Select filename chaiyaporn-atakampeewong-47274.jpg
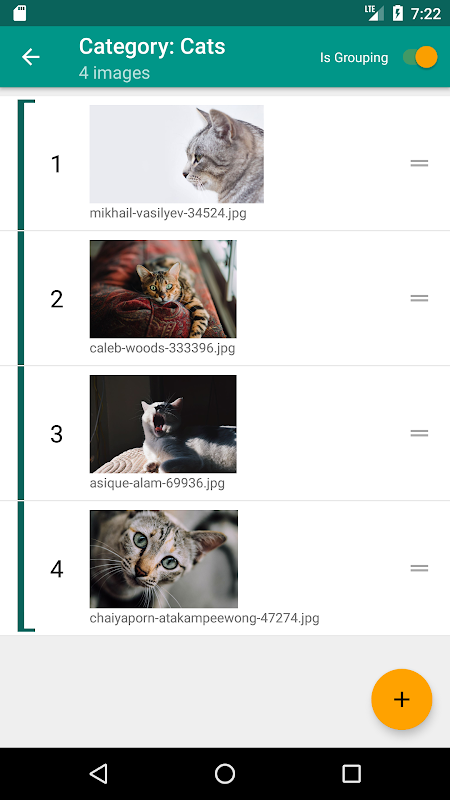This screenshot has height=800, width=450. pos(205,618)
